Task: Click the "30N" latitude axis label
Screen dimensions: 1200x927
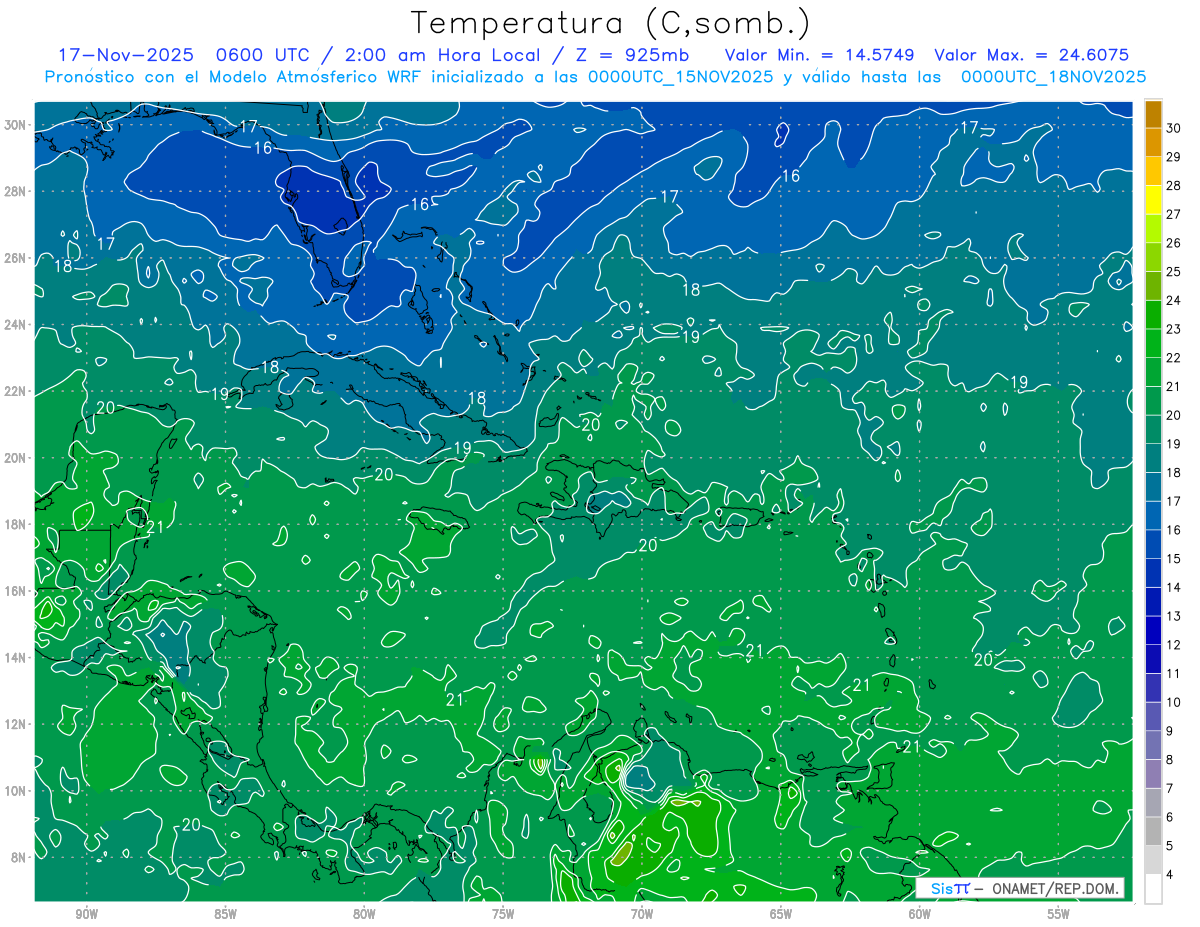Action: pos(14,125)
